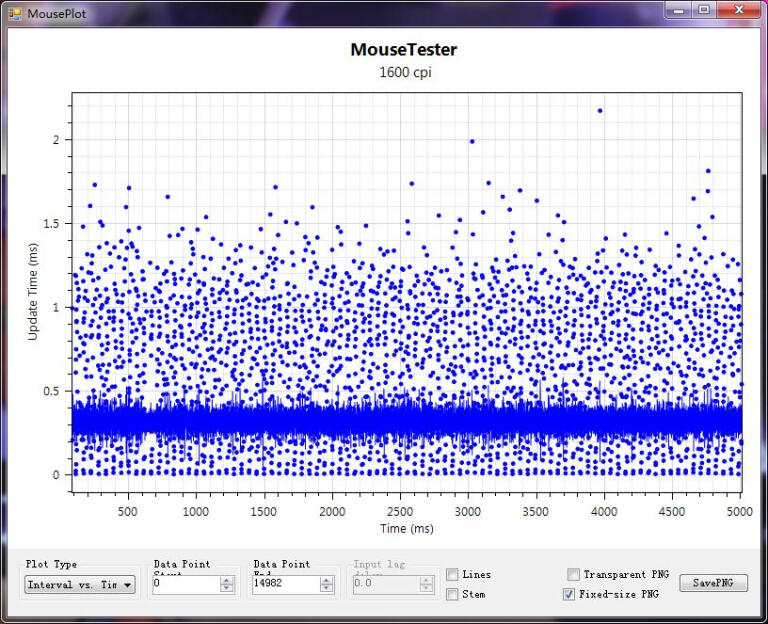This screenshot has height=624, width=768.
Task: Minimize the MousePlot window
Action: click(x=680, y=10)
